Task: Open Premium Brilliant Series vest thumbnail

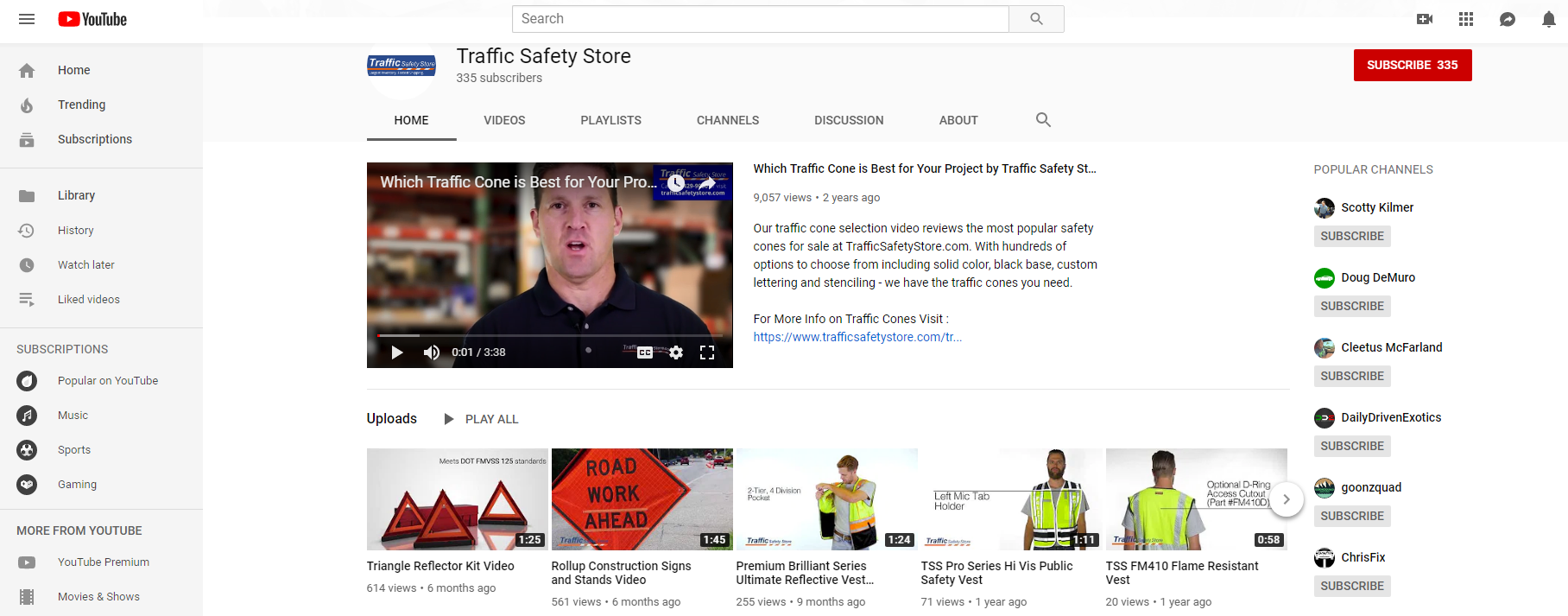Action: click(827, 499)
